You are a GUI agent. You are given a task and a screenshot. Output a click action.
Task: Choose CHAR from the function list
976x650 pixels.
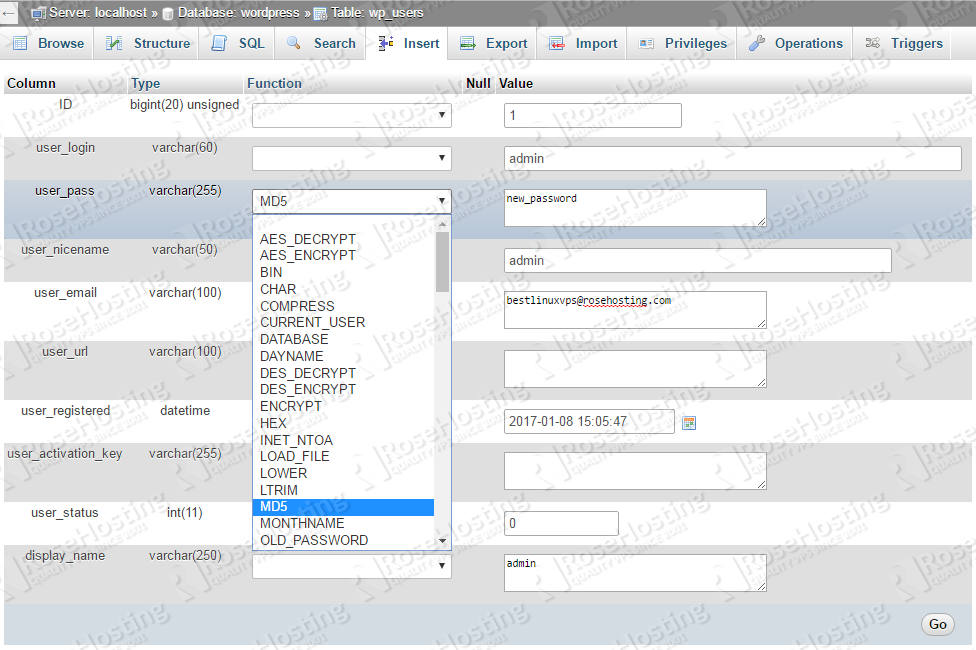coord(343,289)
